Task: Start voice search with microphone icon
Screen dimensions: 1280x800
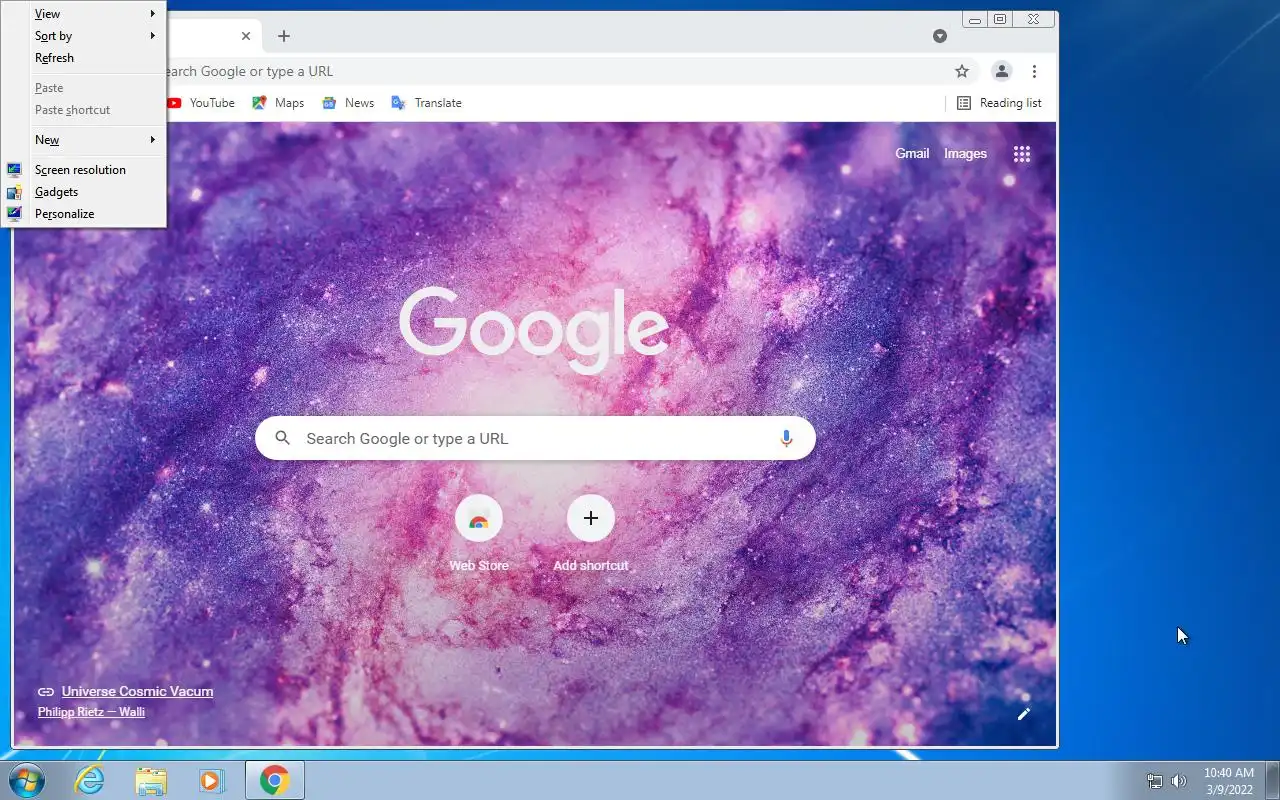Action: coord(786,438)
